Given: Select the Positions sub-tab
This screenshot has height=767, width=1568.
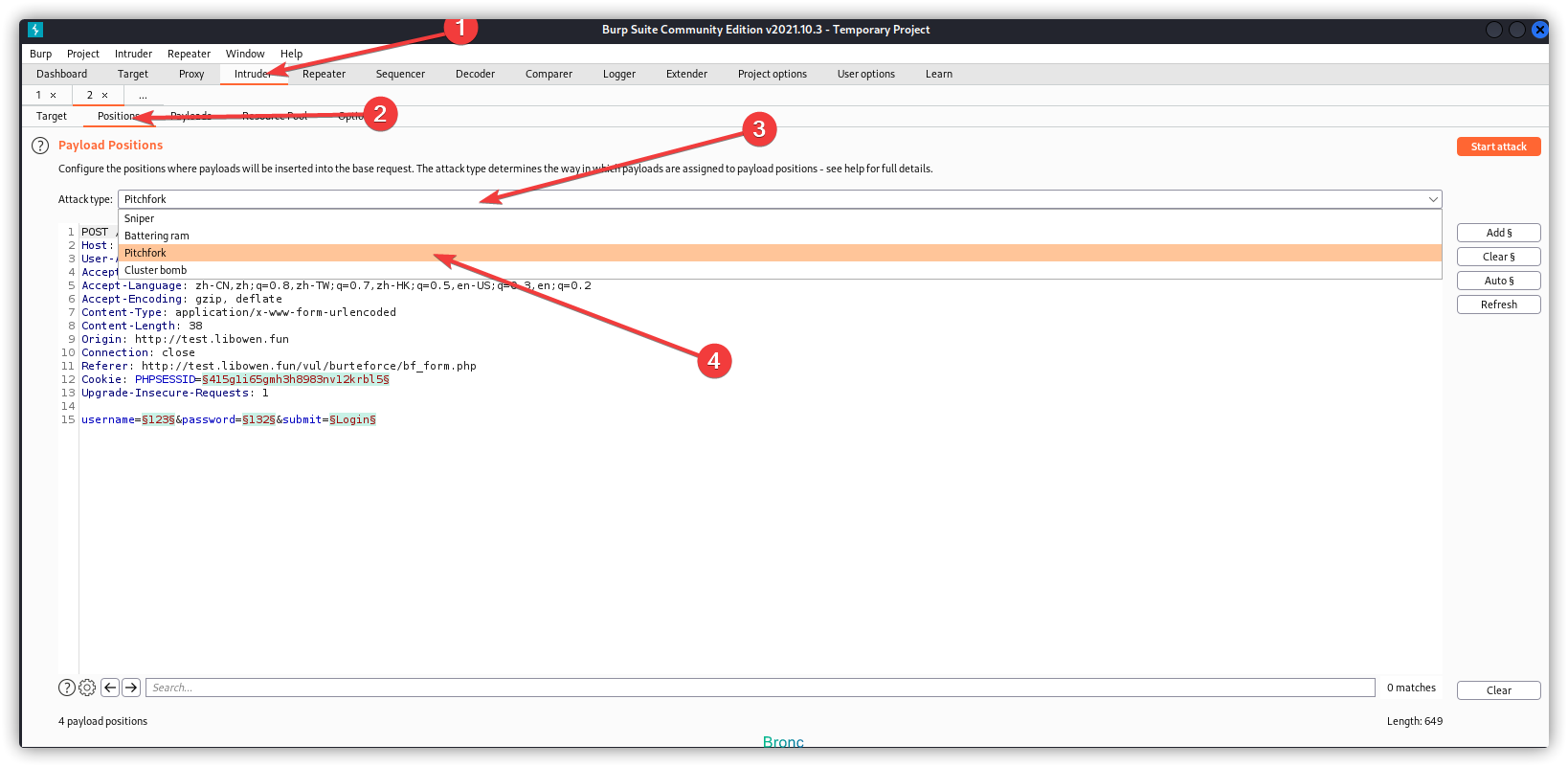Looking at the screenshot, I should click(x=119, y=116).
